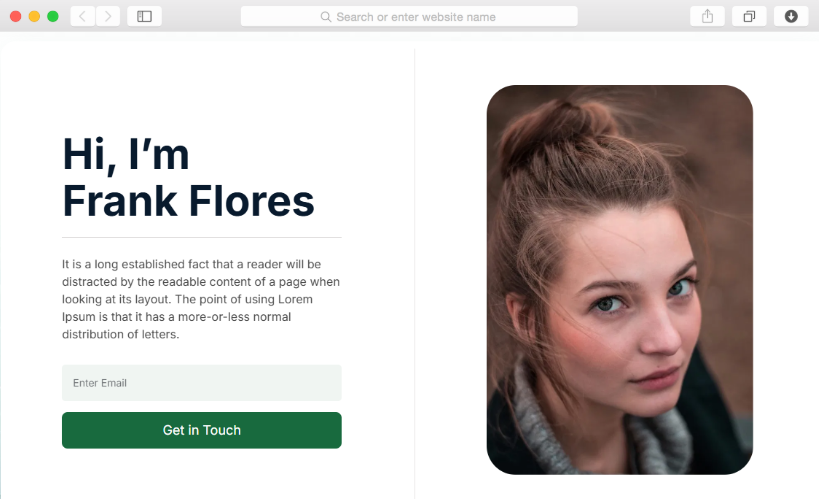Open the tabs overview icon

[749, 16]
